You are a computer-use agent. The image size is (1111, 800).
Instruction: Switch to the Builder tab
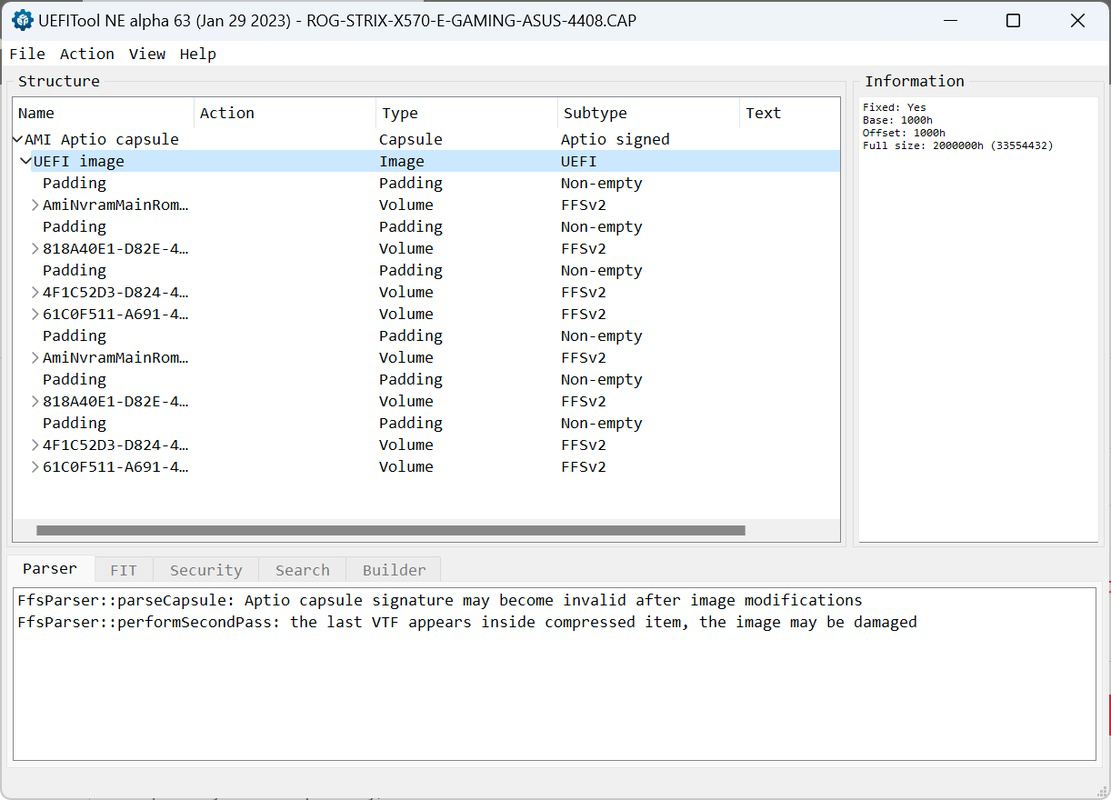394,570
